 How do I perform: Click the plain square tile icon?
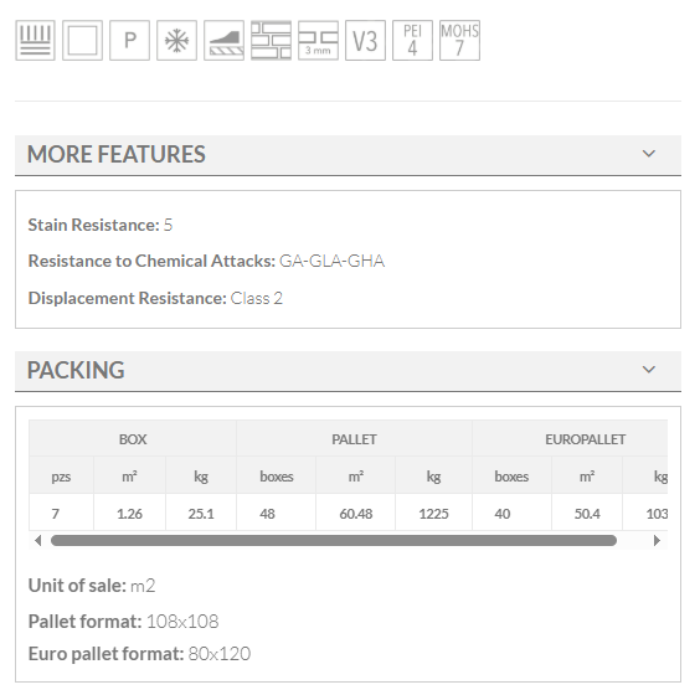82,41
